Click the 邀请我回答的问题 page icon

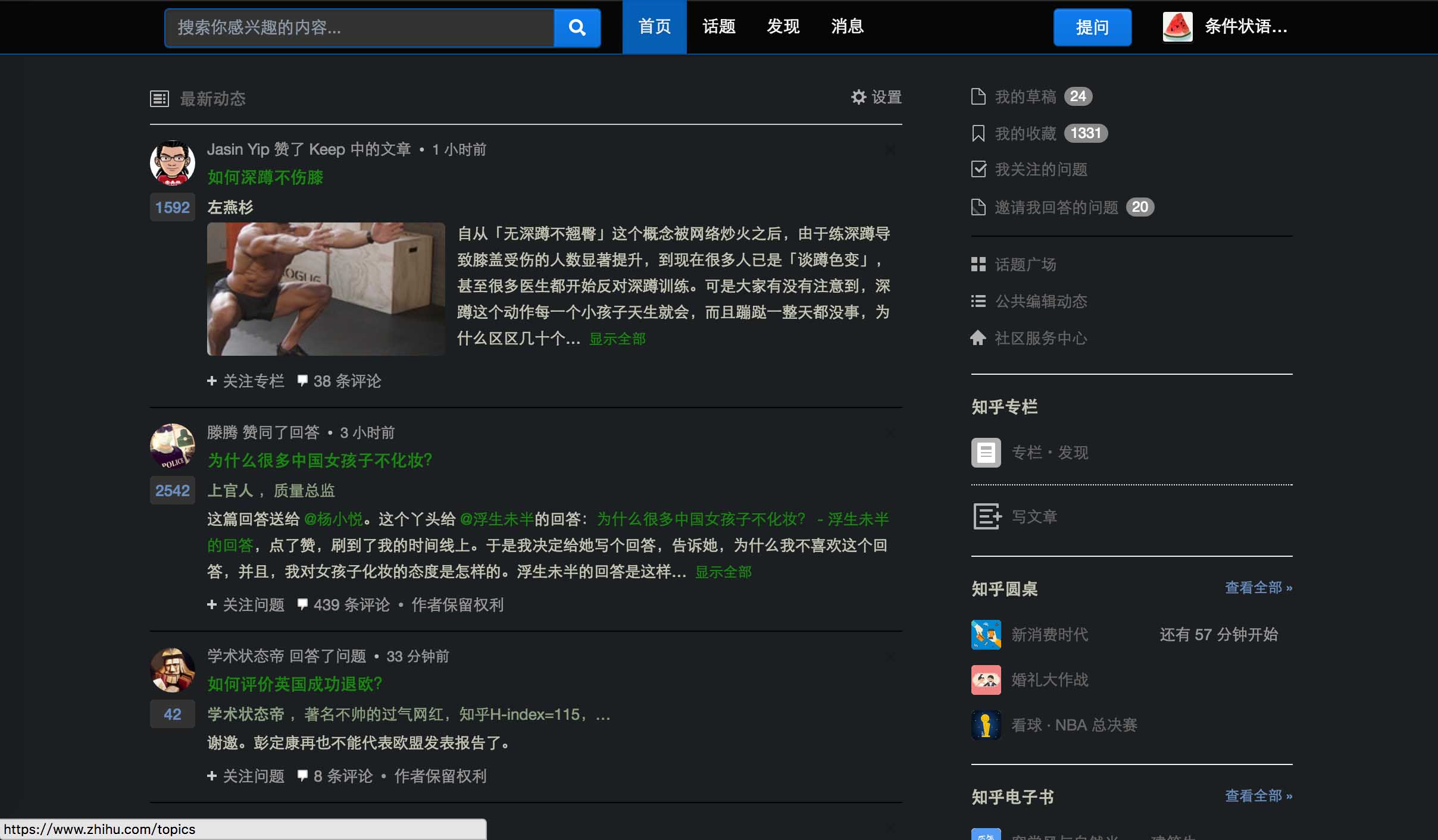(x=978, y=207)
